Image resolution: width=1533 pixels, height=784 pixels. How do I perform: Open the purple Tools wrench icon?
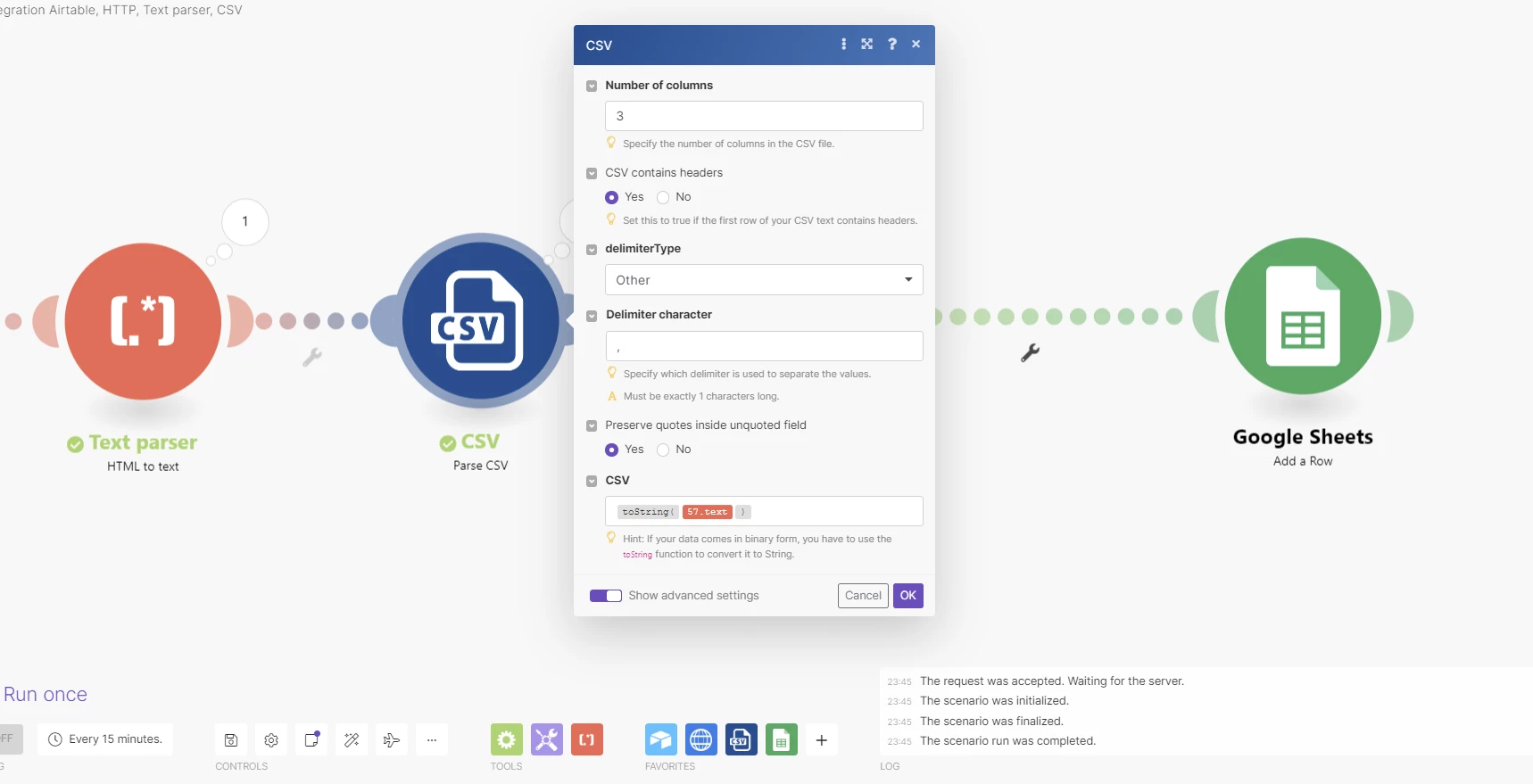(547, 739)
